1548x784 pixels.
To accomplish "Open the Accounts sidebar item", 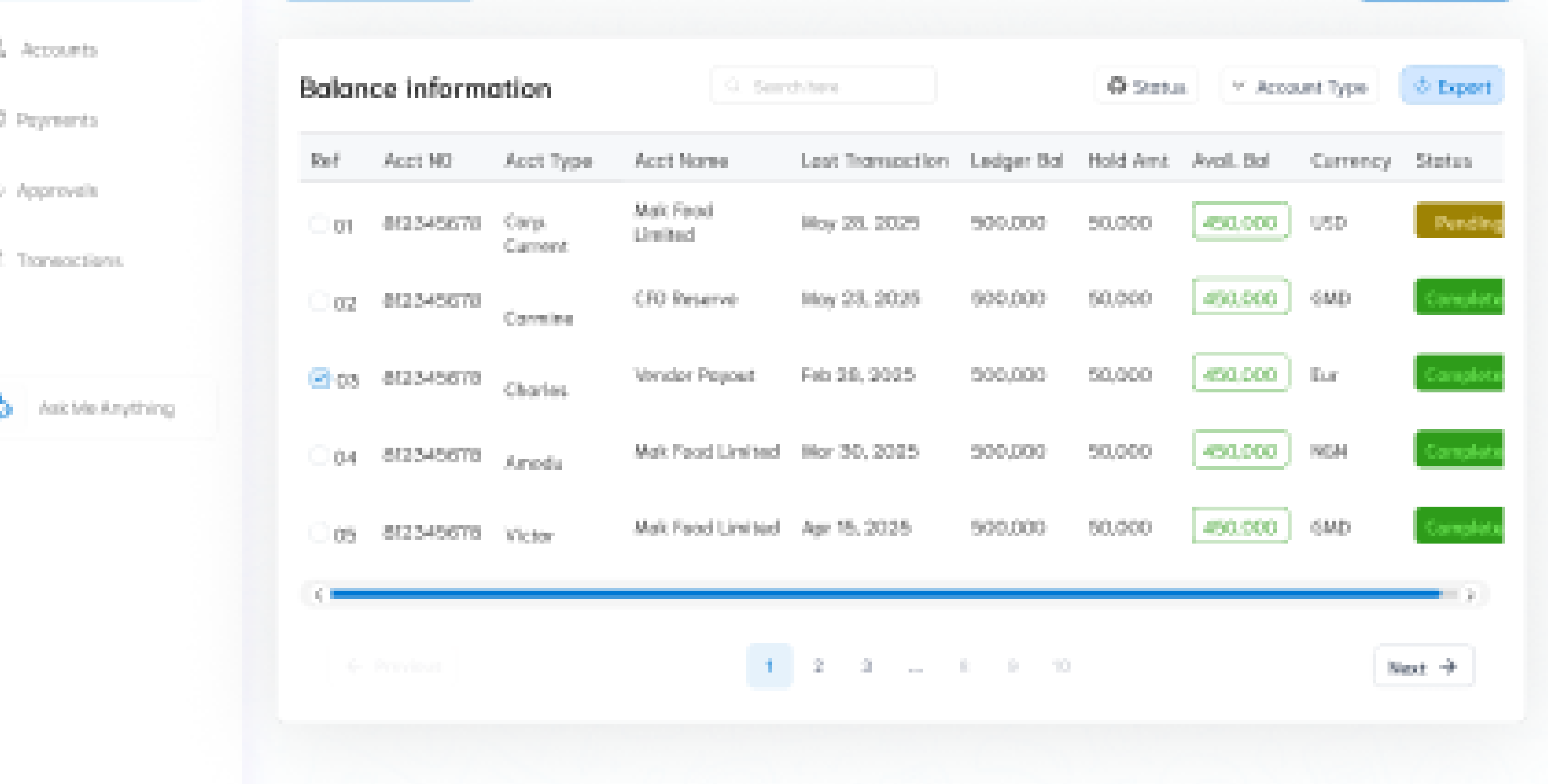I will (58, 50).
